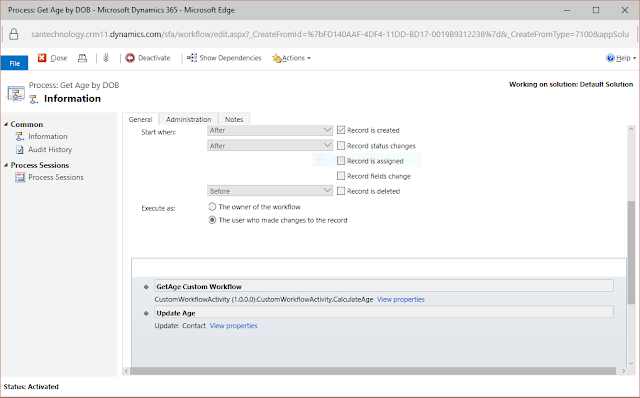Click the vertical scrollbar thumb
Screen dimensions: 640x398
(x=631, y=253)
